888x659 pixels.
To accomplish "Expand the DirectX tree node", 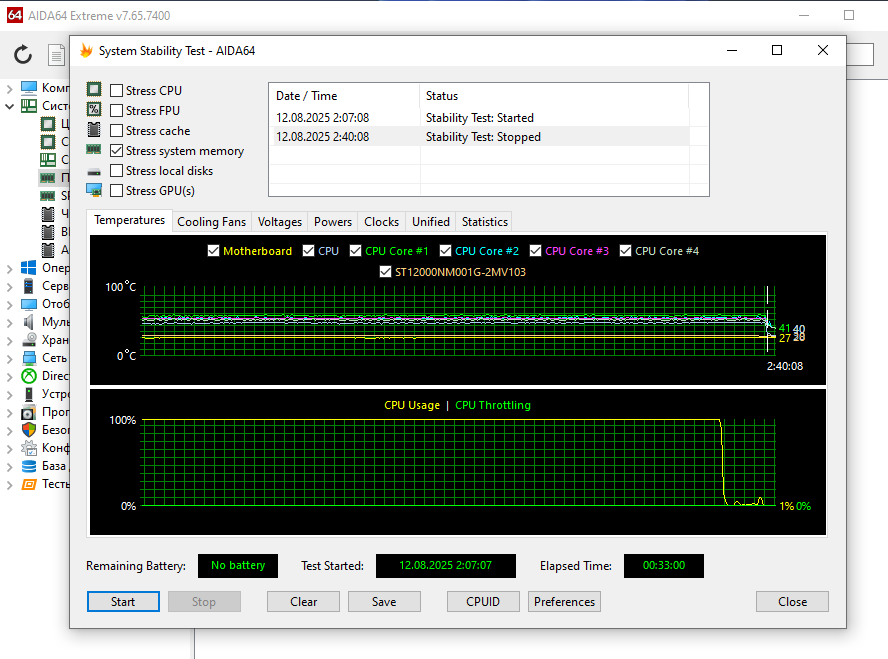I will click(x=10, y=376).
